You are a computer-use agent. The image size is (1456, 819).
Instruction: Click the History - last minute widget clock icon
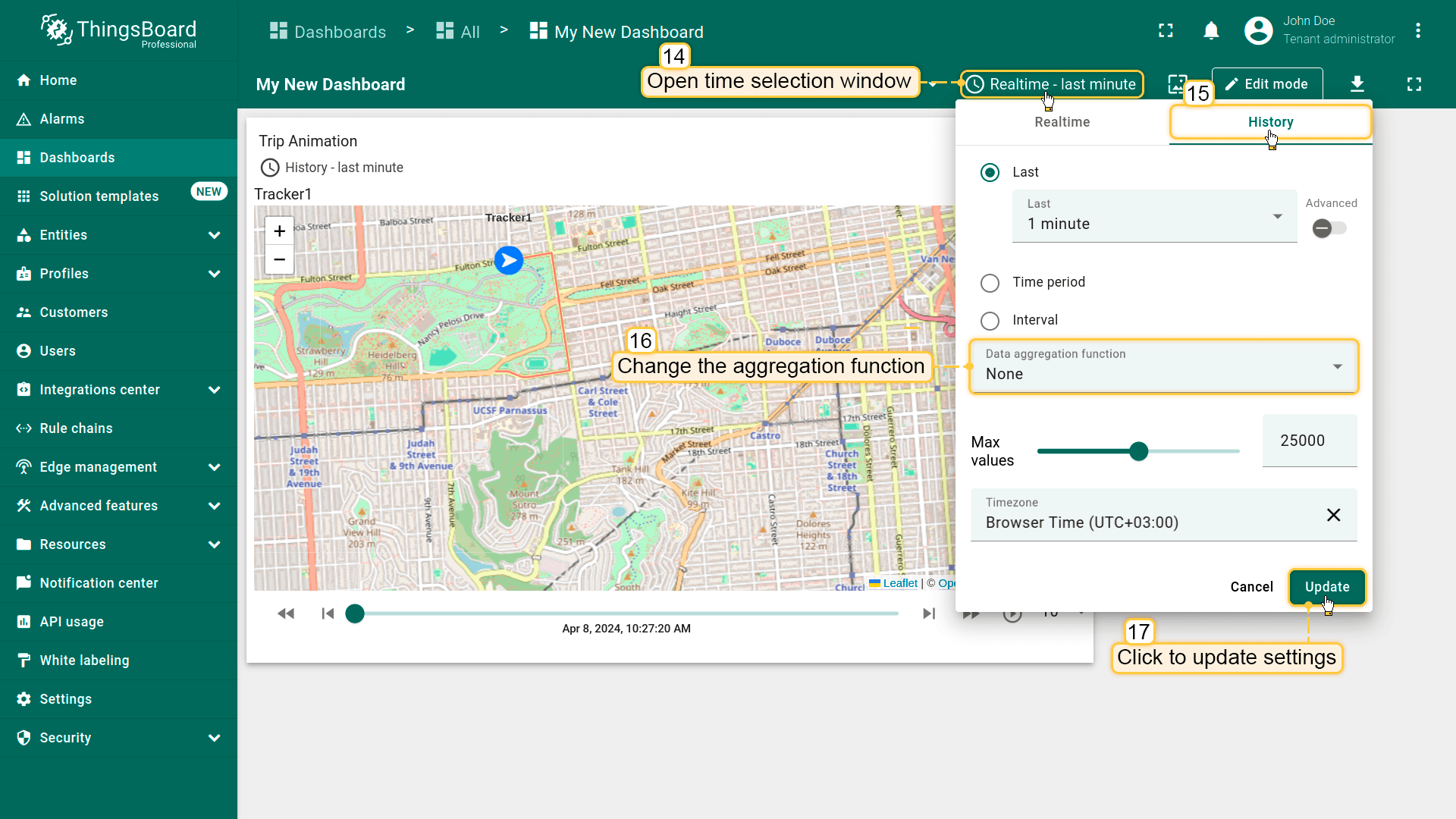click(270, 168)
